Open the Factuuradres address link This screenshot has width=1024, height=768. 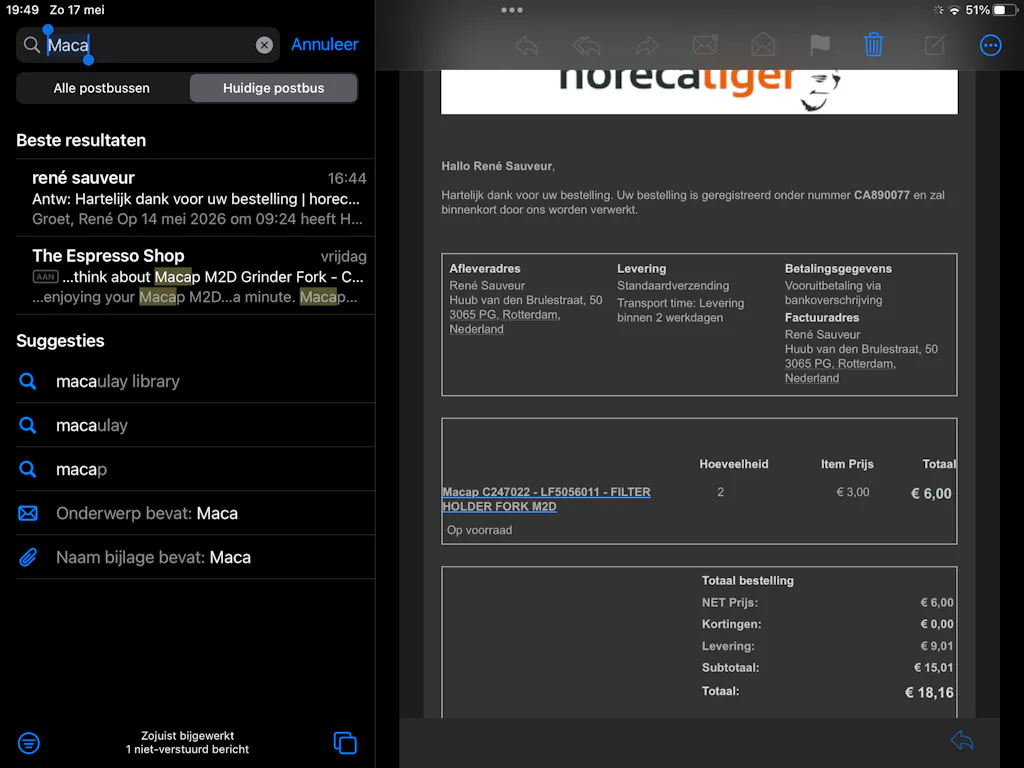point(840,371)
